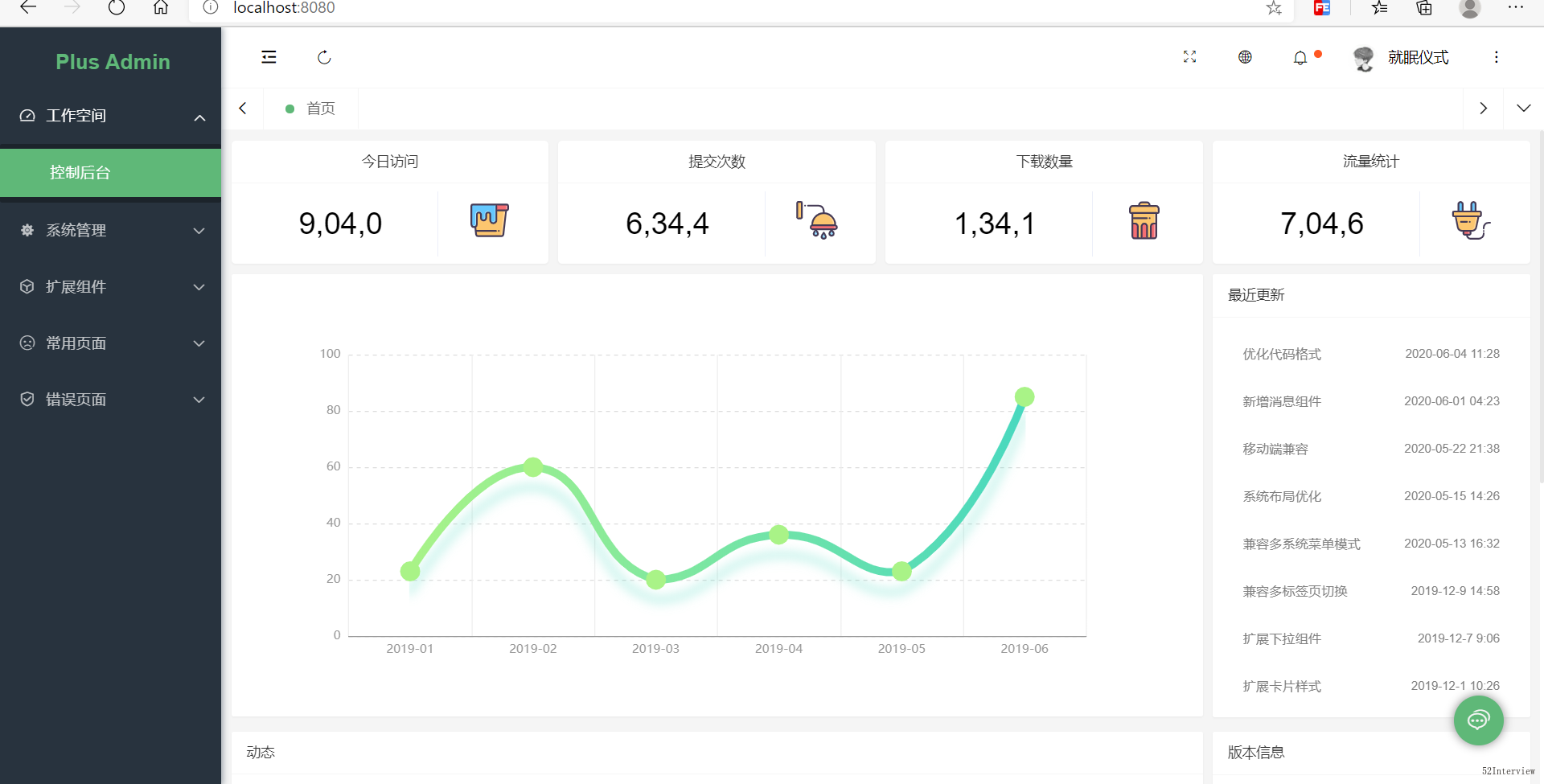Screen dimensions: 1544x784
Task: Toggle fullscreen mode icon
Action: [x=1189, y=57]
